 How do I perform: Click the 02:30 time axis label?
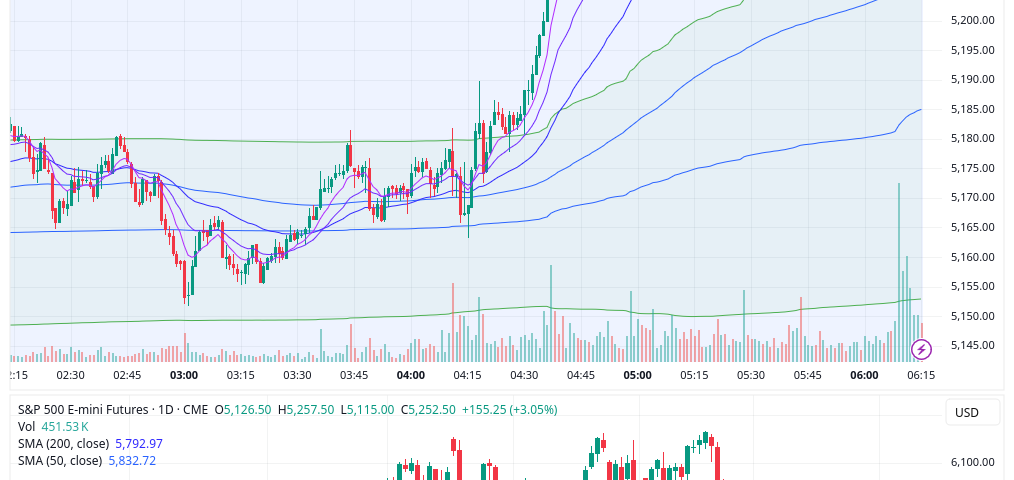(70, 375)
